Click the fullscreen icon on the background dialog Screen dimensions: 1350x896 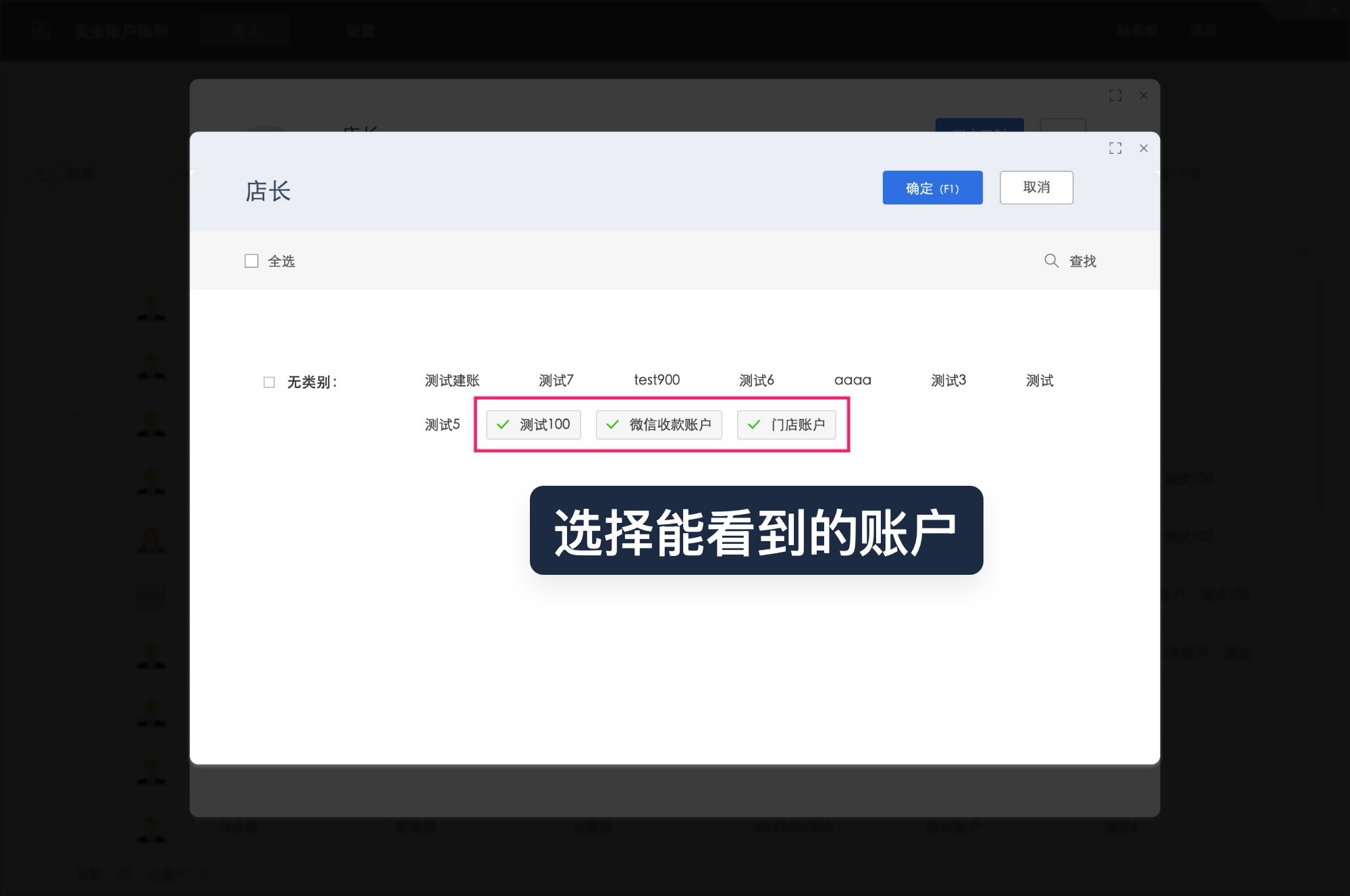coord(1115,96)
